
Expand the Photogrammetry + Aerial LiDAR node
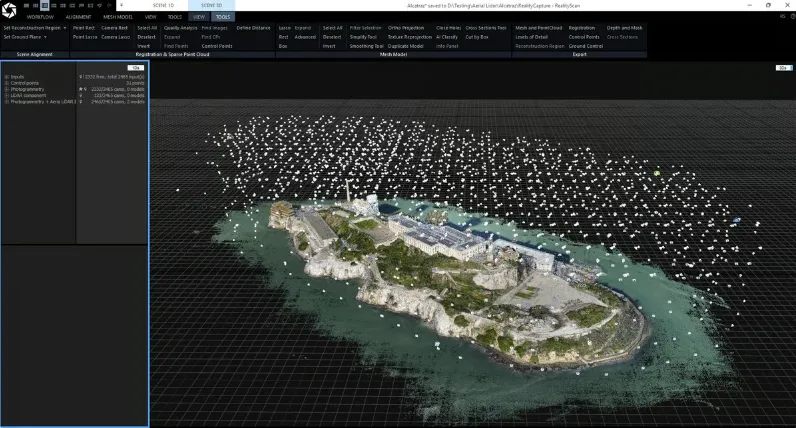point(7,102)
